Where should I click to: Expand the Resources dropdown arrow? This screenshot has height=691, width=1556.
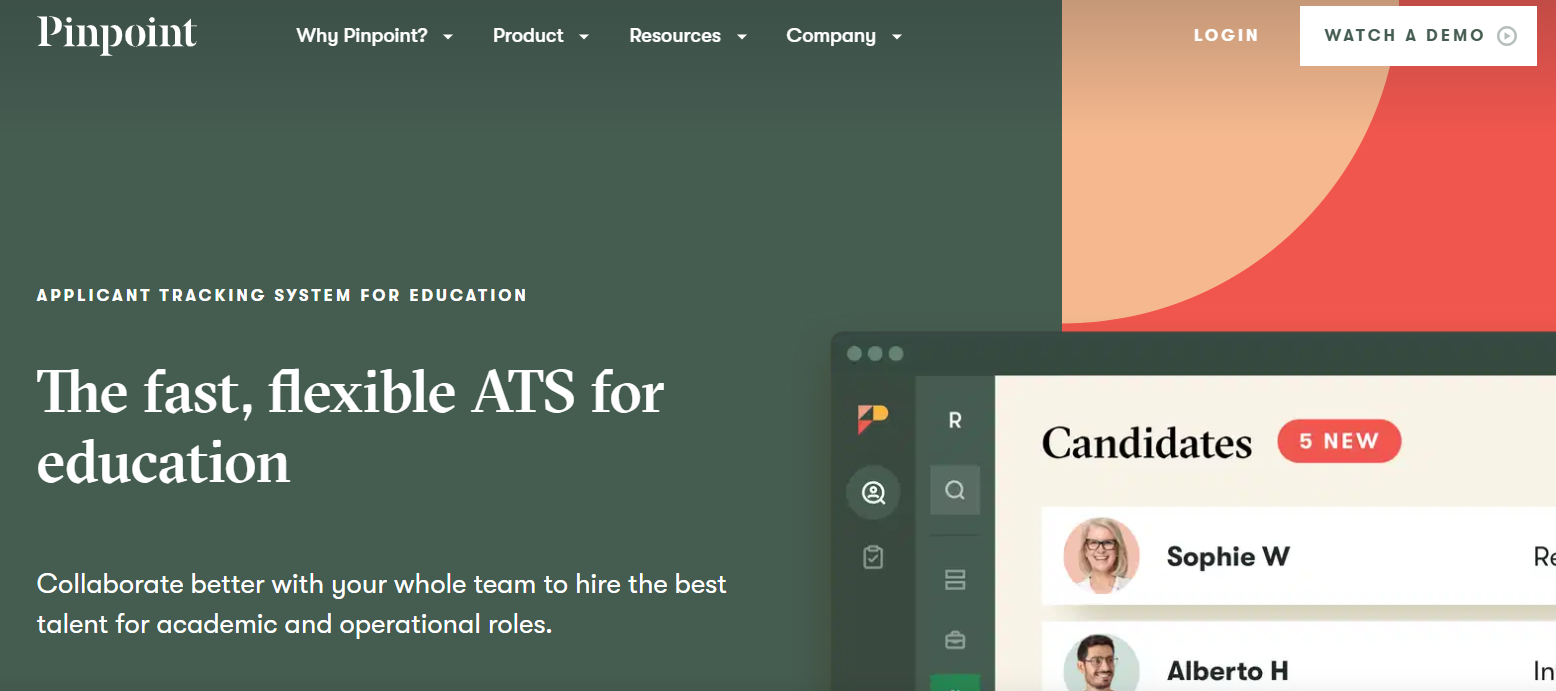(741, 37)
